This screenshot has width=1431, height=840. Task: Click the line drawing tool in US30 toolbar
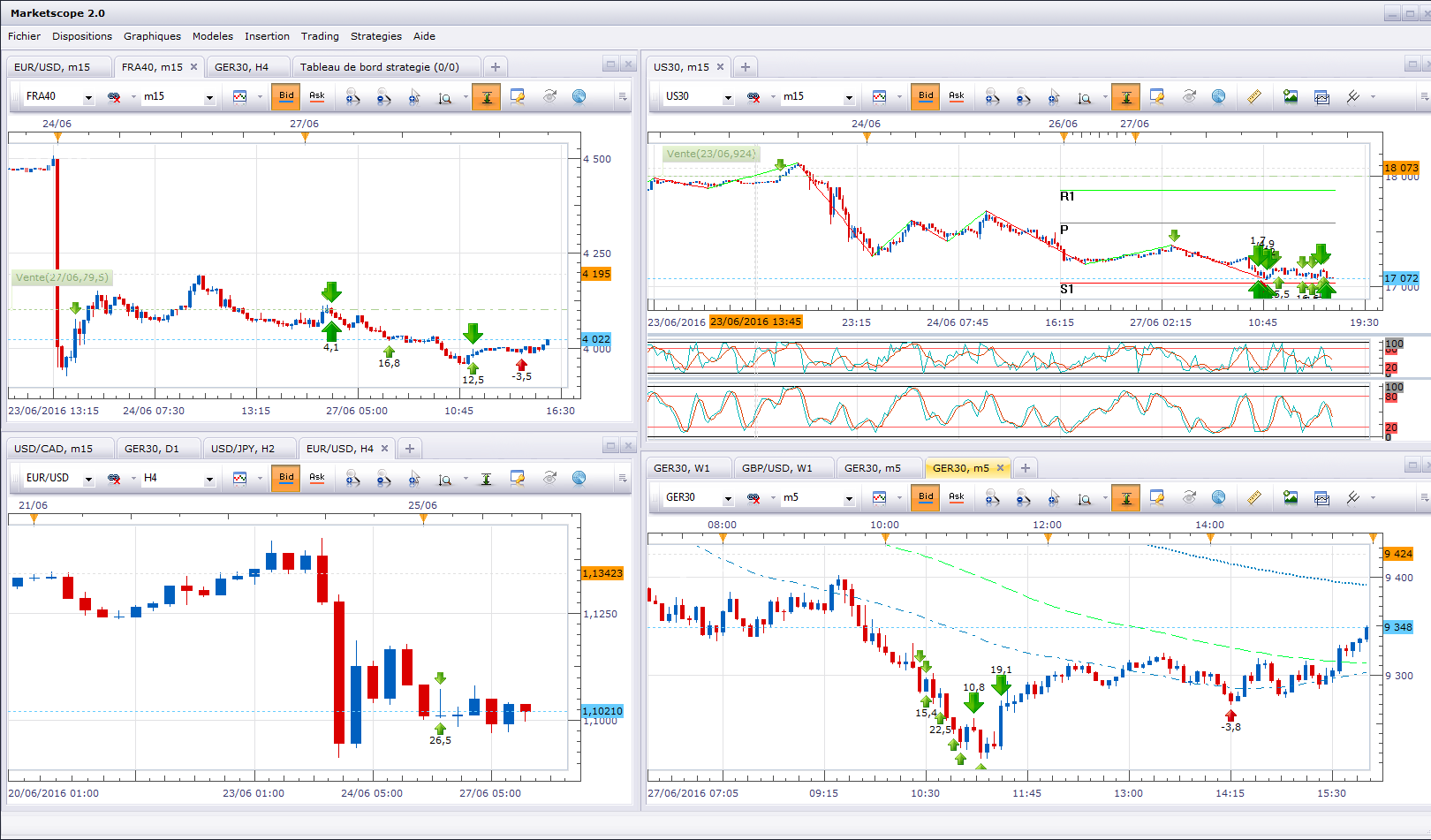(x=1352, y=97)
